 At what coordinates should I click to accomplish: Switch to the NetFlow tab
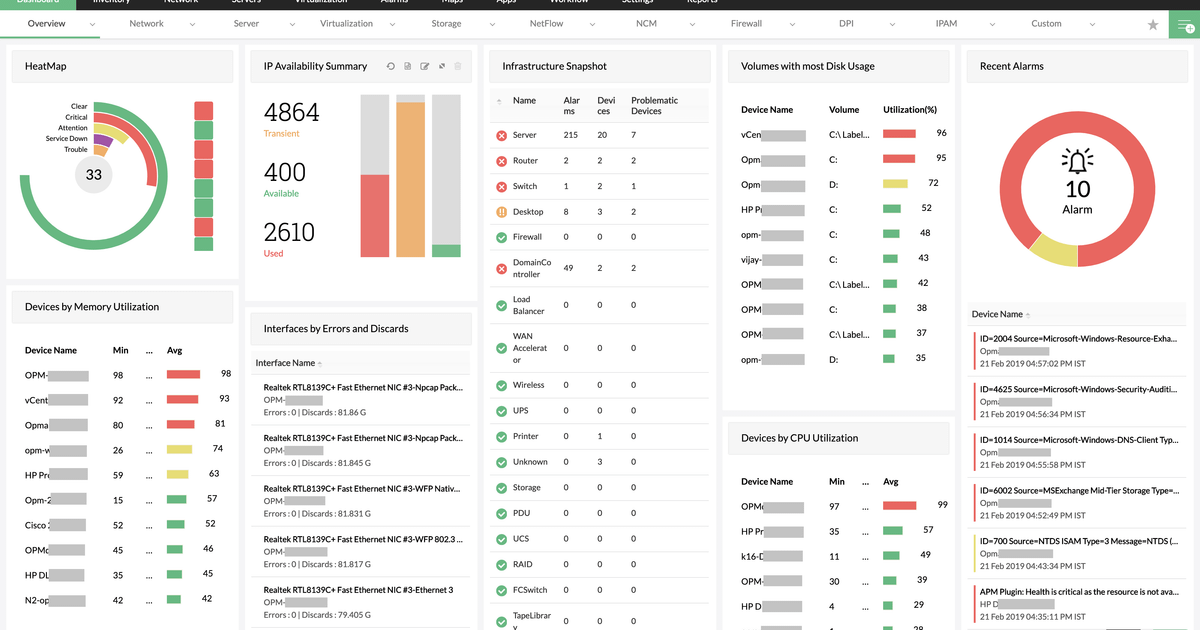[546, 23]
